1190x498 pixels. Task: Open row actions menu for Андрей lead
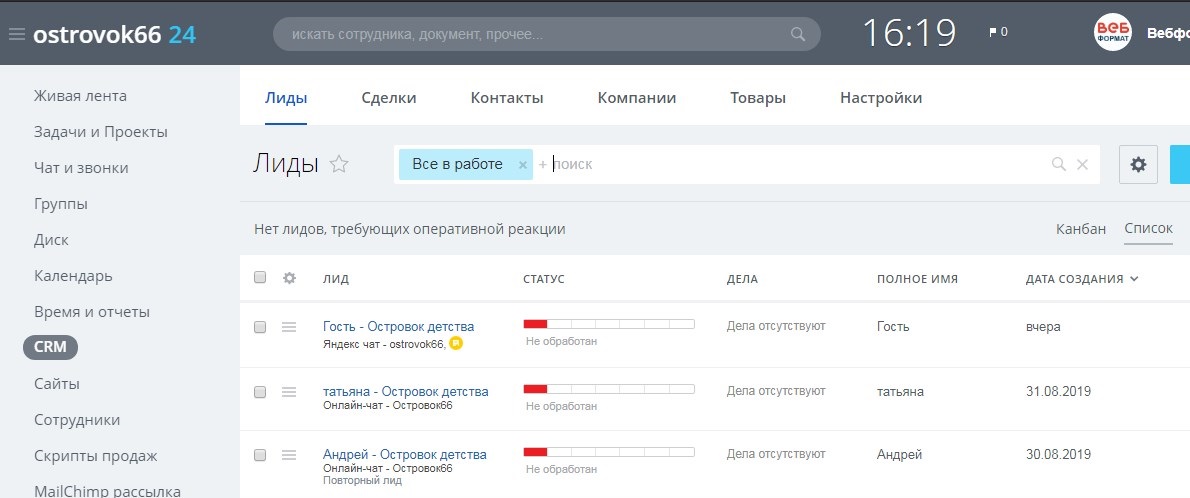(289, 455)
